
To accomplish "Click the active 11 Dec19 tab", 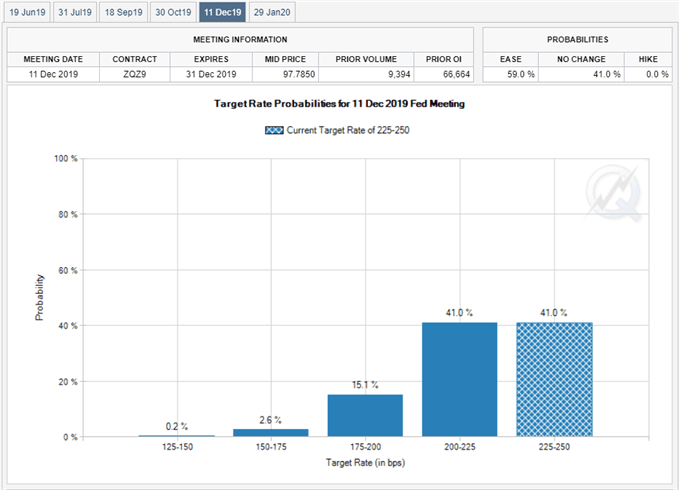I will [222, 12].
